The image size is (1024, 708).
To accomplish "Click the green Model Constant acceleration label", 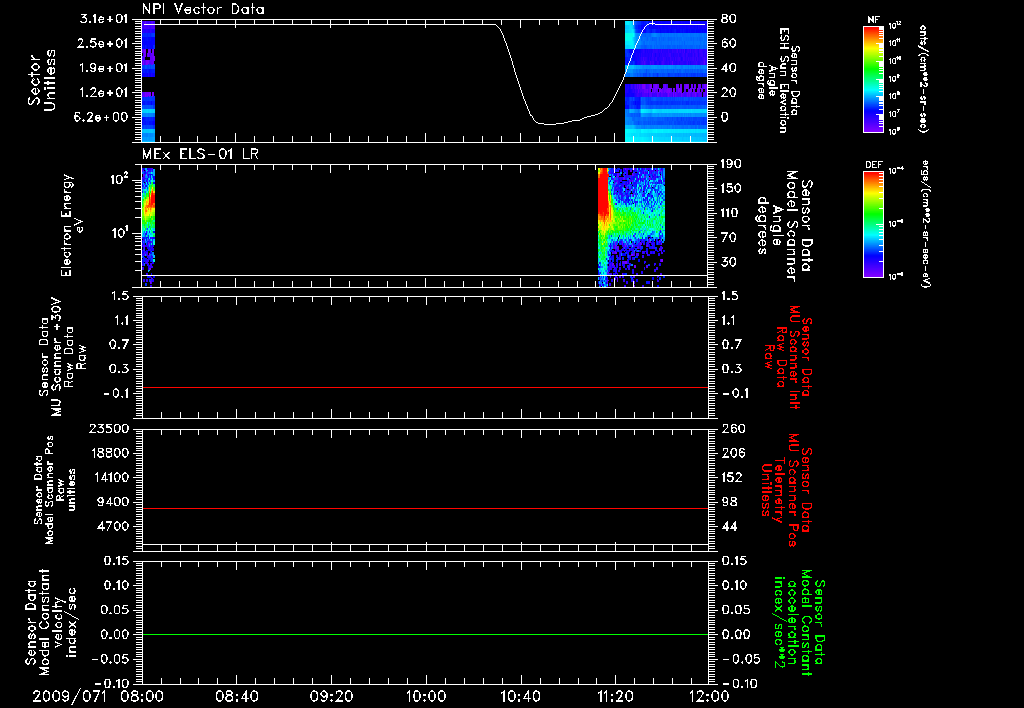I will click(x=800, y=622).
